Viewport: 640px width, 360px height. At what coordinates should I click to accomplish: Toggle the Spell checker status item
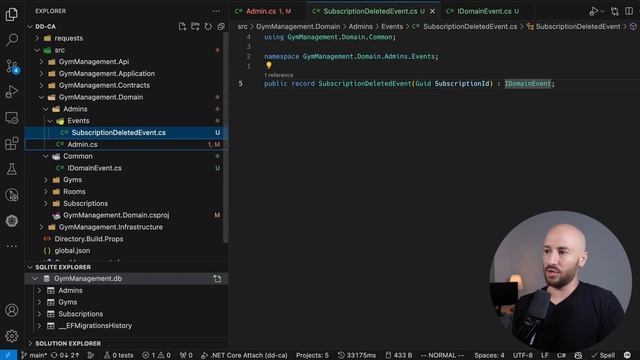point(603,355)
